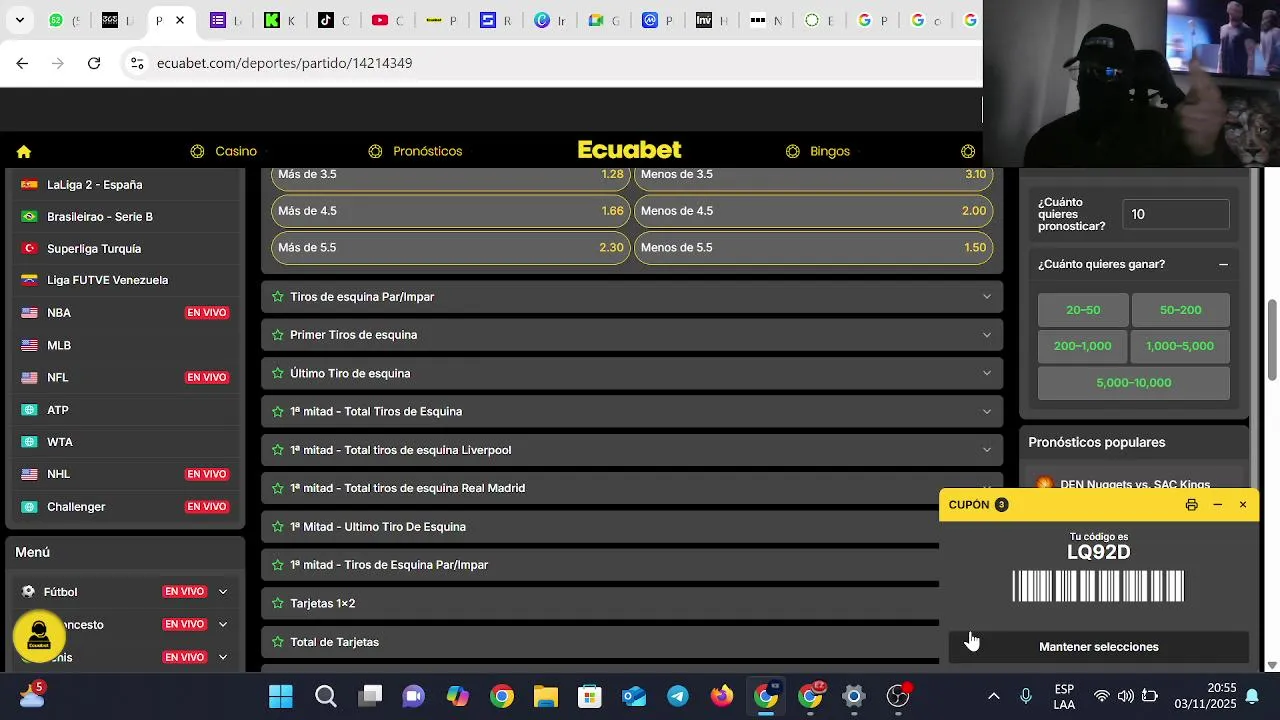Choose the 5,000-10,000 winnings range
The image size is (1280, 720).
(x=1134, y=383)
